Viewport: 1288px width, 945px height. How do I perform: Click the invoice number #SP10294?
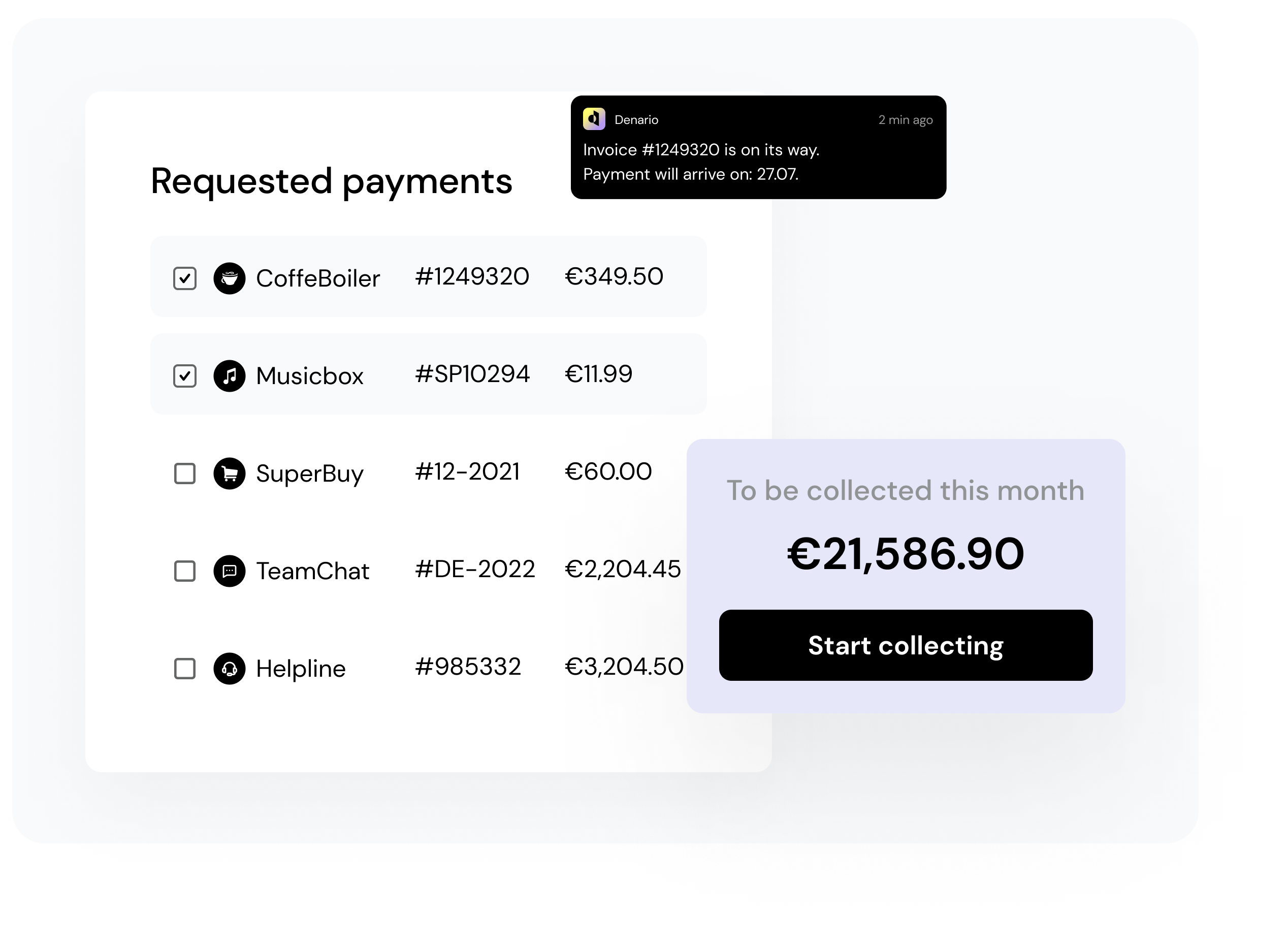click(472, 374)
